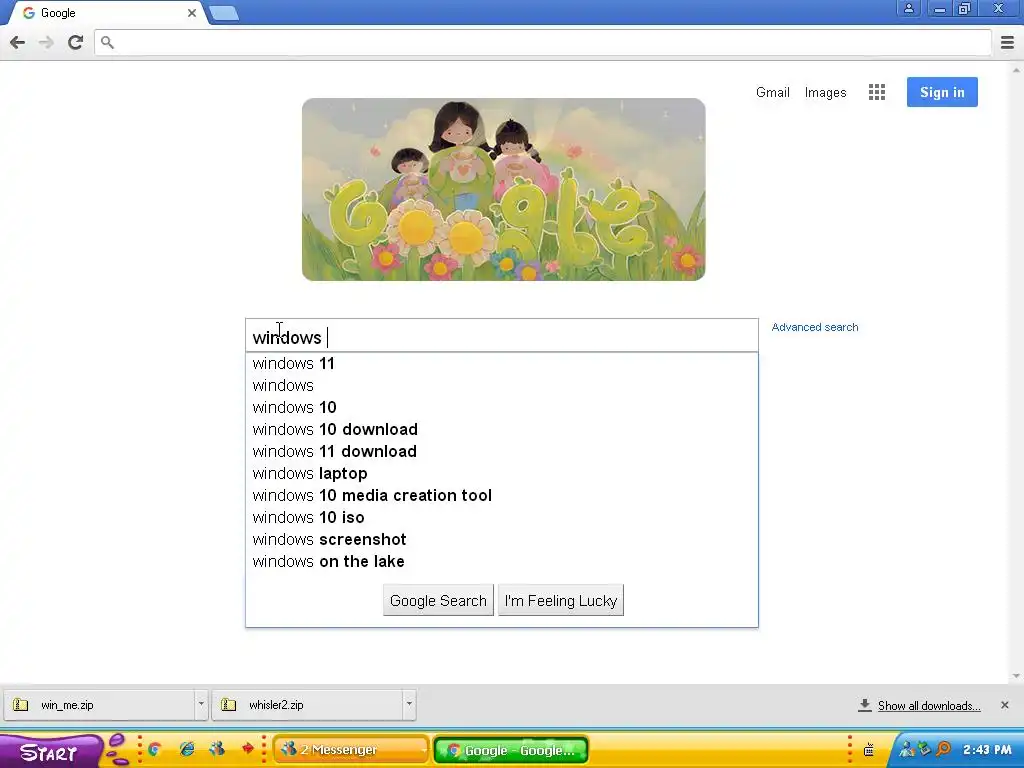Click the page scrollbar up arrow
Image resolution: width=1024 pixels, height=768 pixels.
(1016, 69)
